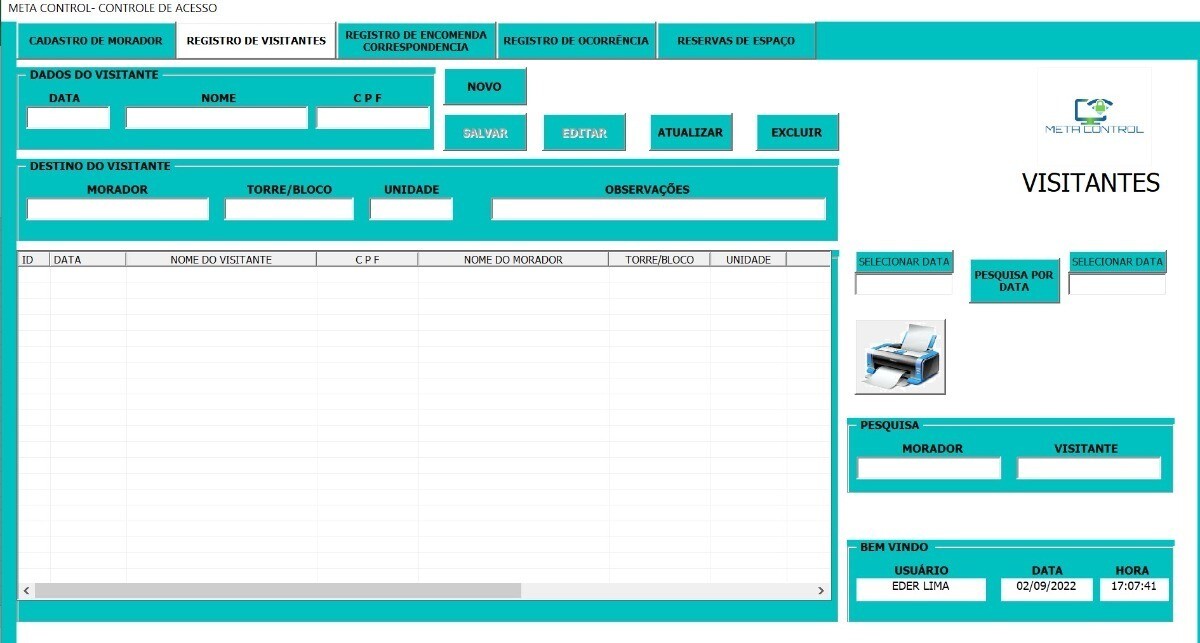Open the Cadastro de Morador tab

pyautogui.click(x=95, y=41)
